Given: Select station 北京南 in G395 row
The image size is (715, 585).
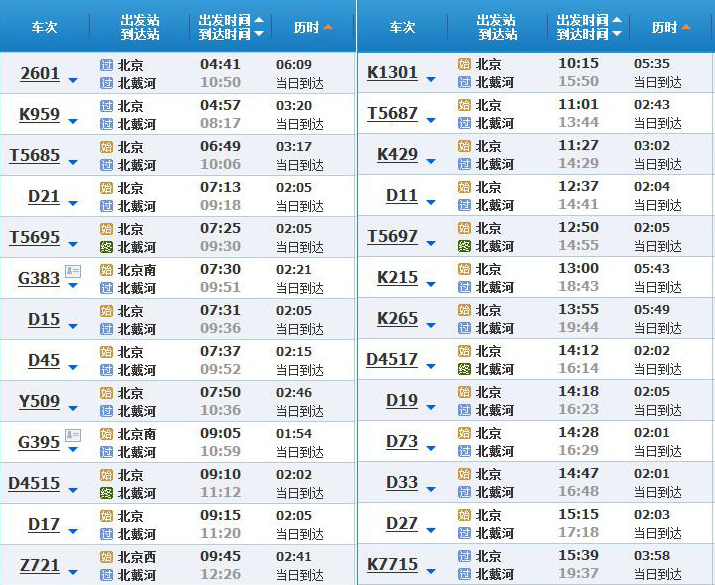Looking at the screenshot, I should (137, 435).
